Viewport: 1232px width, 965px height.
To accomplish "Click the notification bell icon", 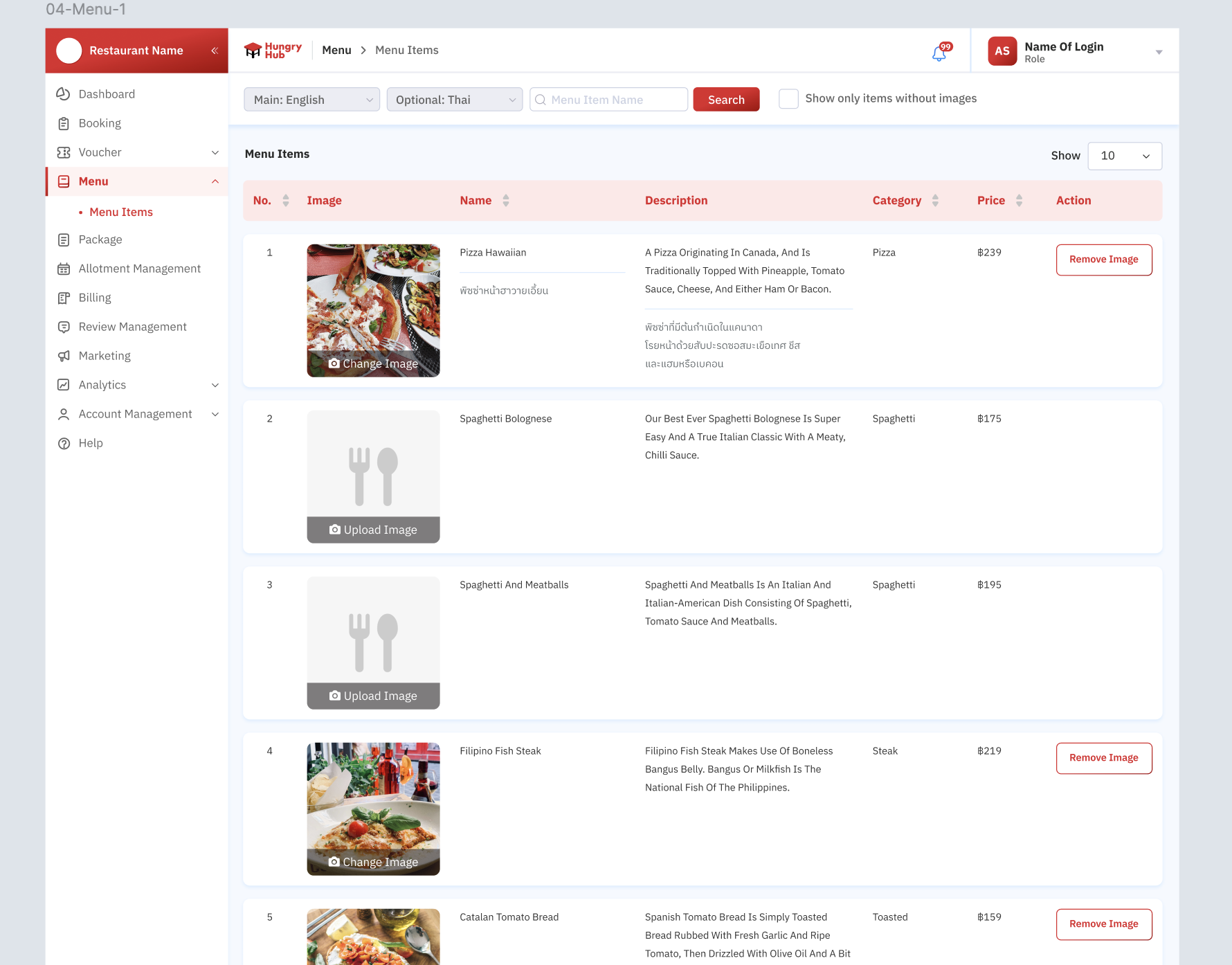I will pyautogui.click(x=939, y=53).
